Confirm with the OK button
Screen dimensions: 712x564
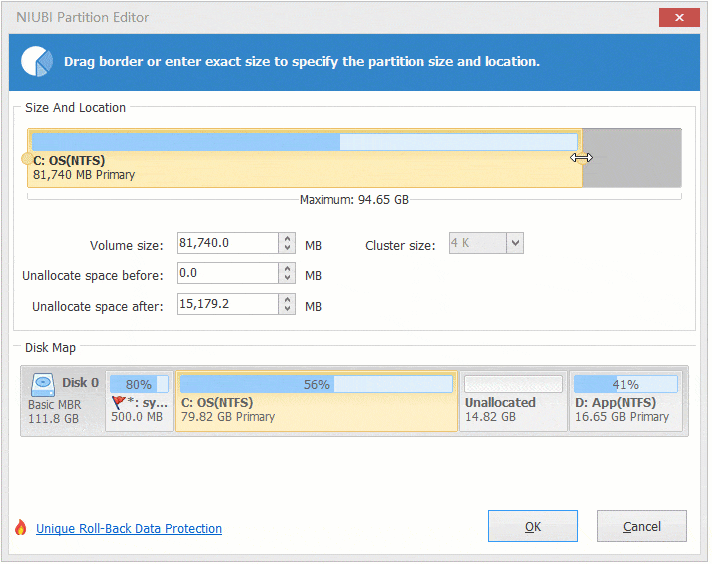pos(533,527)
